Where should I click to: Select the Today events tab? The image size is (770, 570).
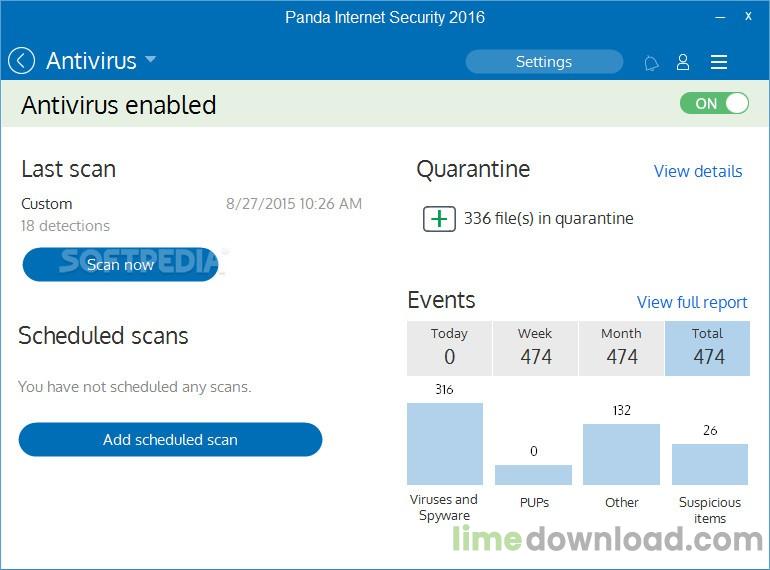point(449,347)
